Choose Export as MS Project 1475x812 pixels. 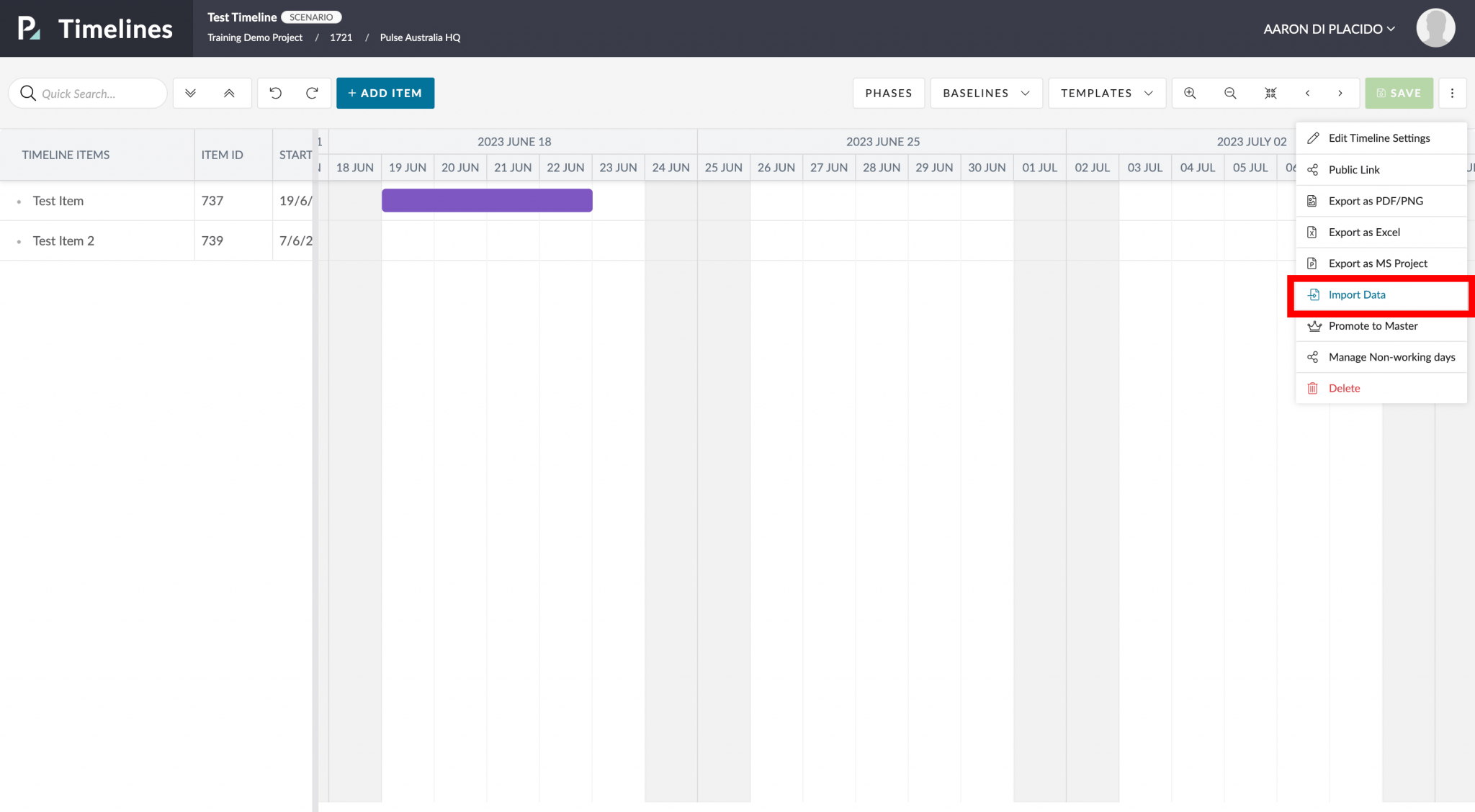pyautogui.click(x=1378, y=263)
